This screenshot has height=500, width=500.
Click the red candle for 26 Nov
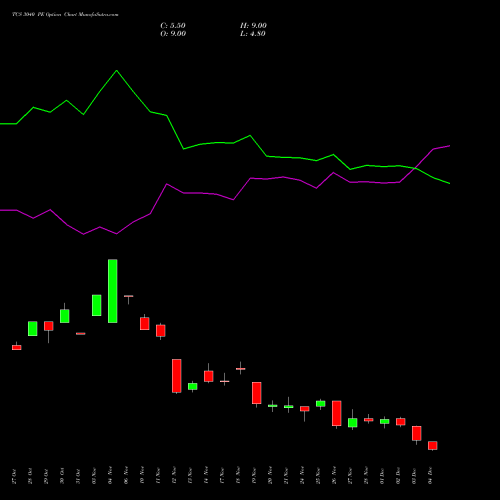pyautogui.click(x=337, y=413)
